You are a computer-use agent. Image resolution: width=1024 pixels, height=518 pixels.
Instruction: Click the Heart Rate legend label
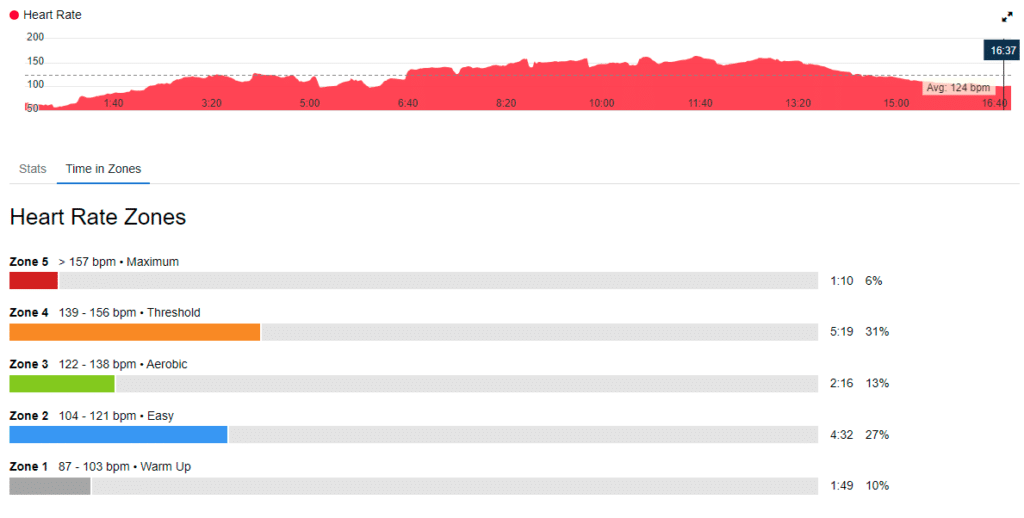[52, 15]
